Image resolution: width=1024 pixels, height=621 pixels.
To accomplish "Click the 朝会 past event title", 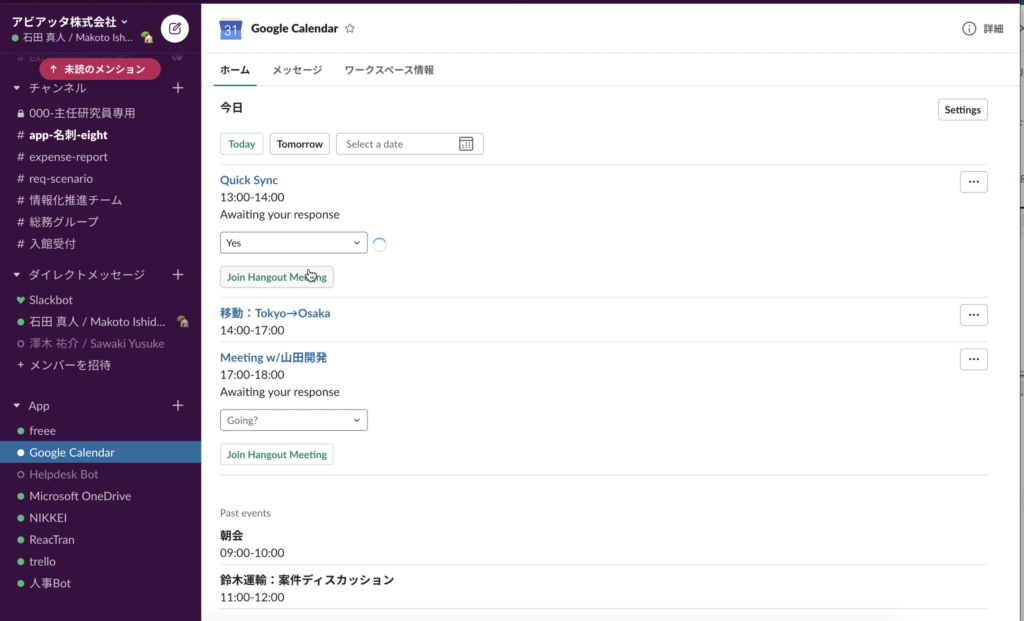I will point(232,535).
